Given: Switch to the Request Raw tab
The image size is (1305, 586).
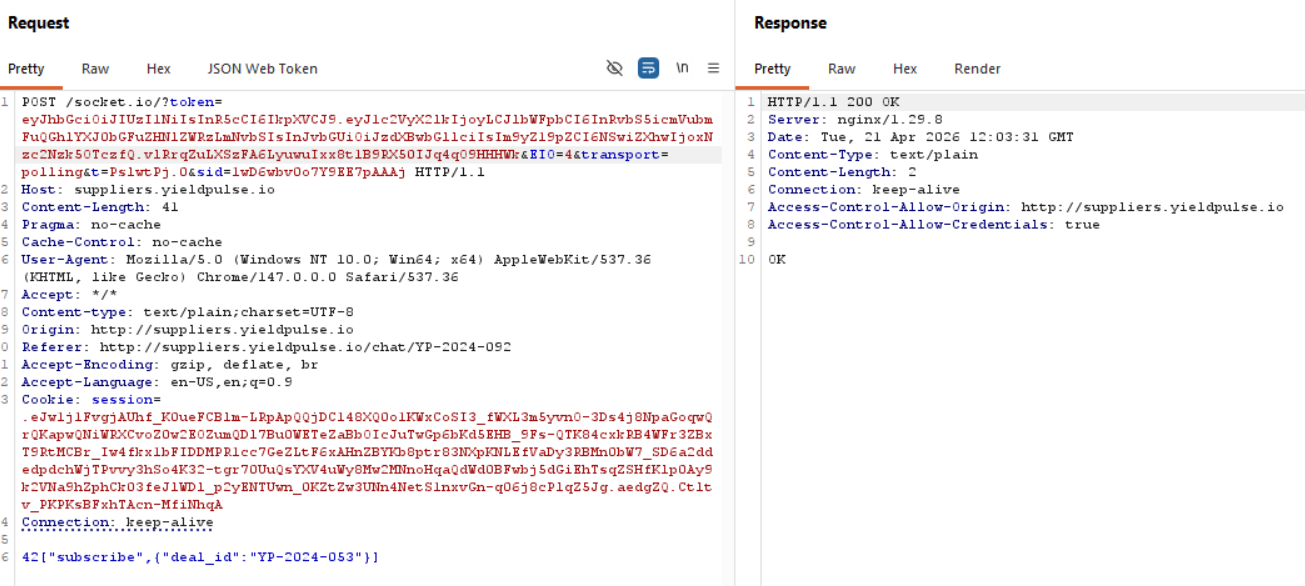Looking at the screenshot, I should tap(95, 69).
